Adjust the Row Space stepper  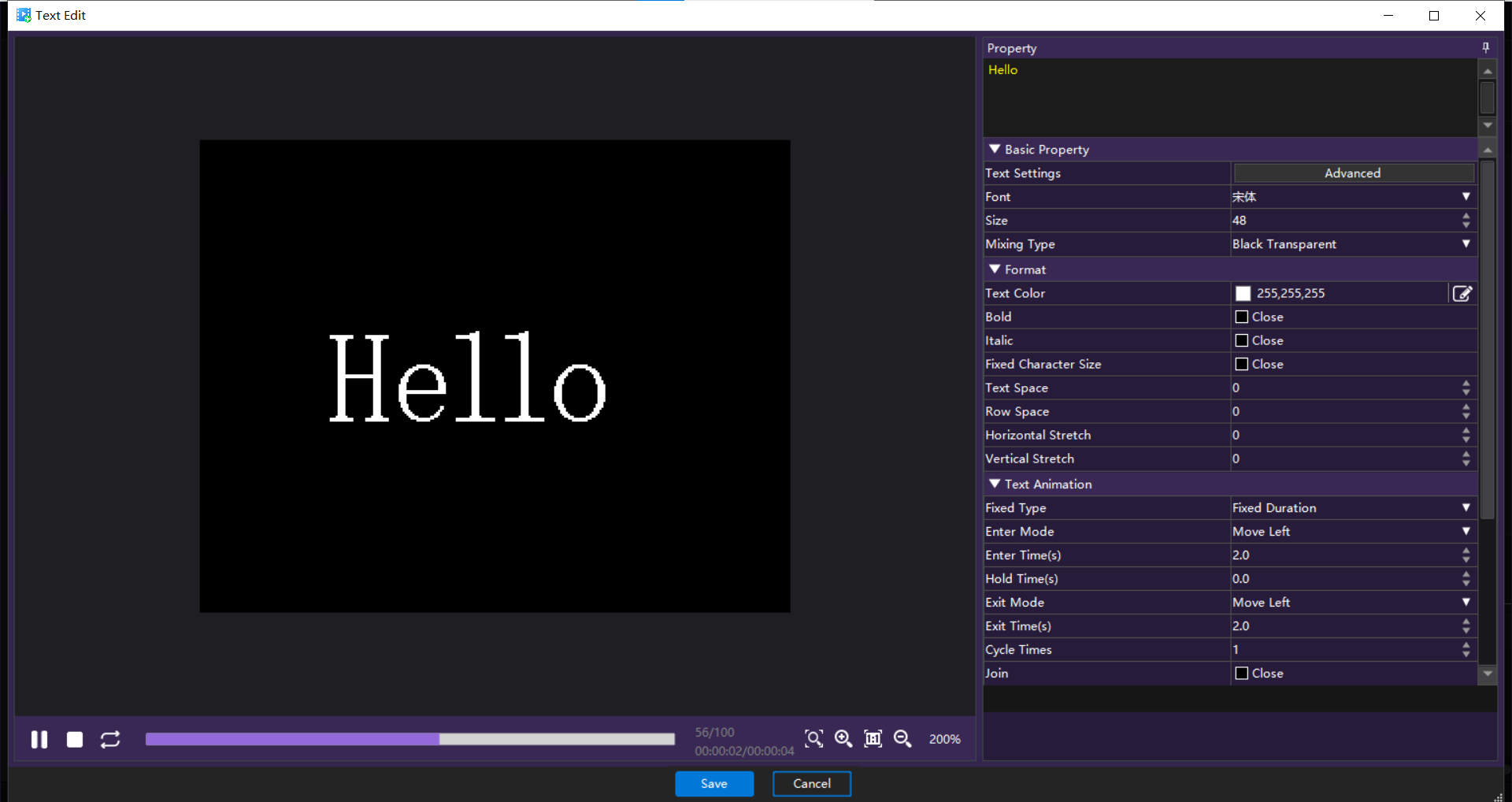point(1466,411)
